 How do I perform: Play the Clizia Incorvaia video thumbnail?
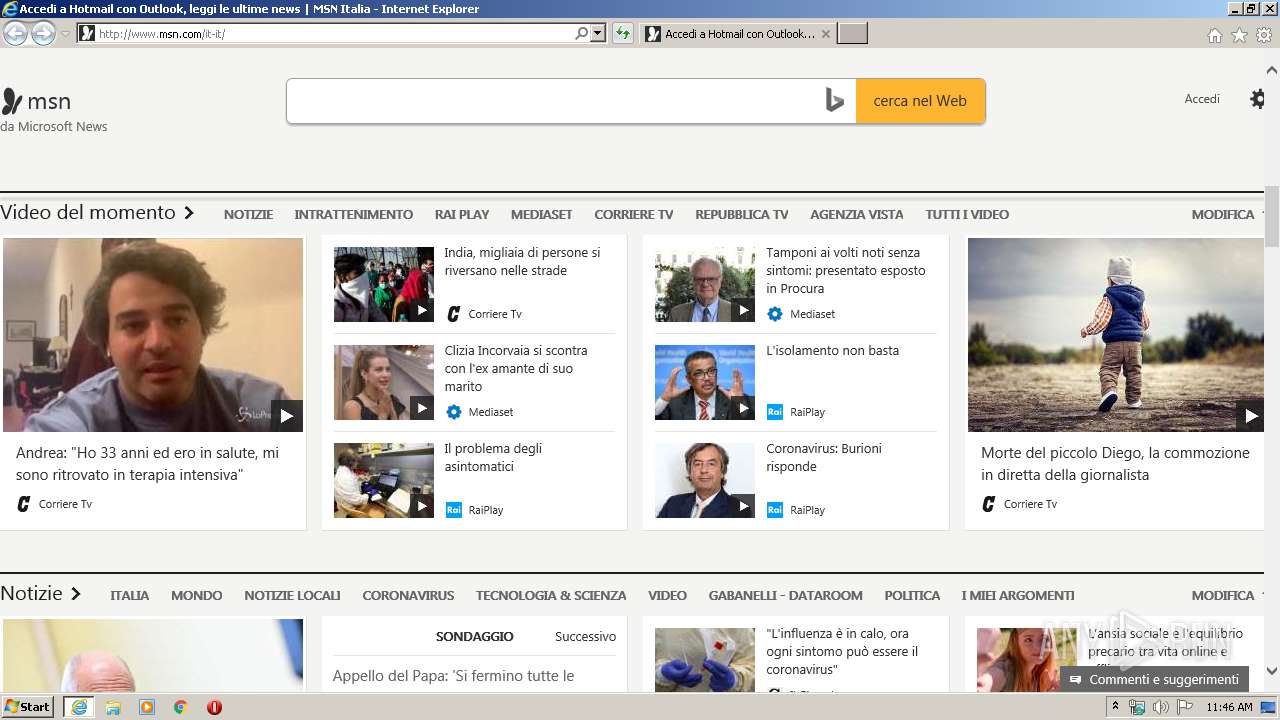click(x=384, y=382)
